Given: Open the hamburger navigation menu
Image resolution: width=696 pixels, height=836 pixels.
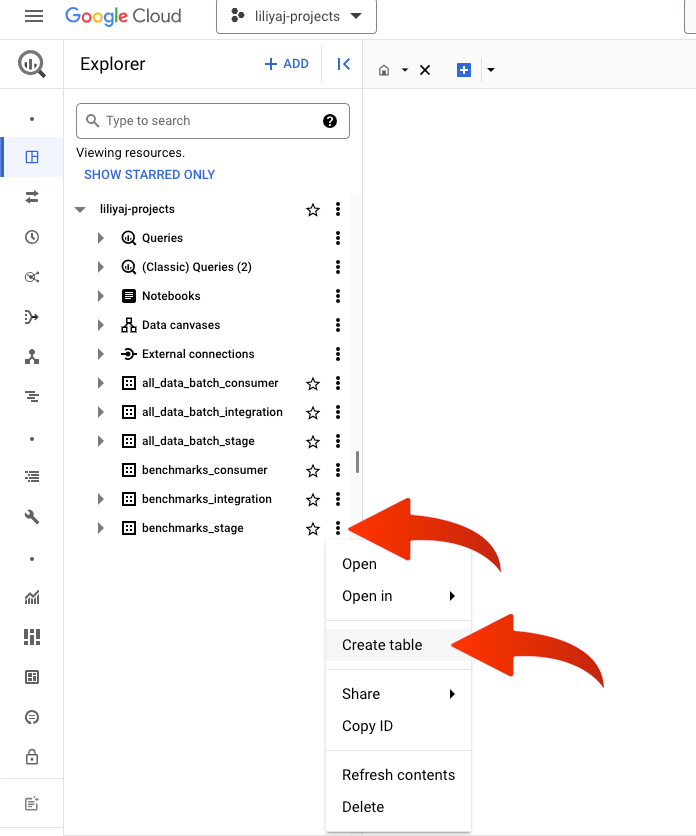Looking at the screenshot, I should coord(34,16).
